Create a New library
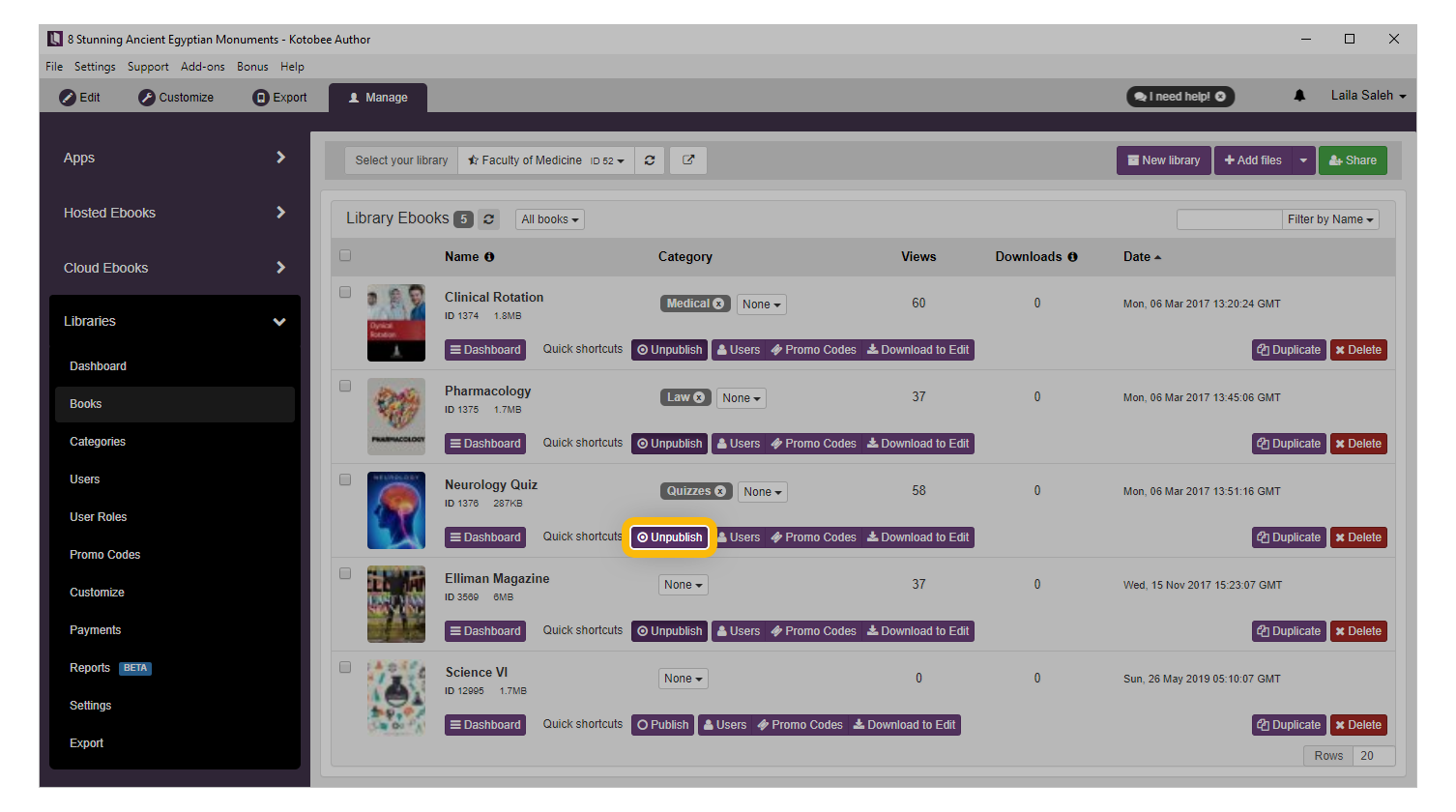Viewport: 1456px width, 812px height. coord(1164,160)
